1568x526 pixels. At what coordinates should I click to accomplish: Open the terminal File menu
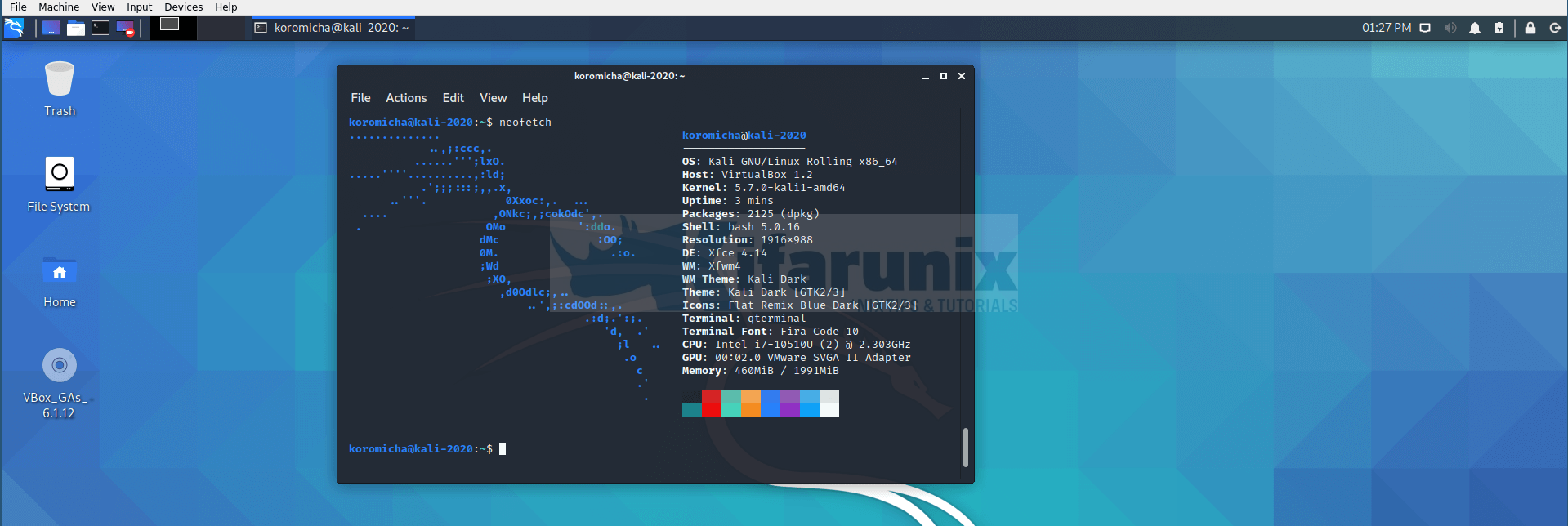click(x=360, y=98)
